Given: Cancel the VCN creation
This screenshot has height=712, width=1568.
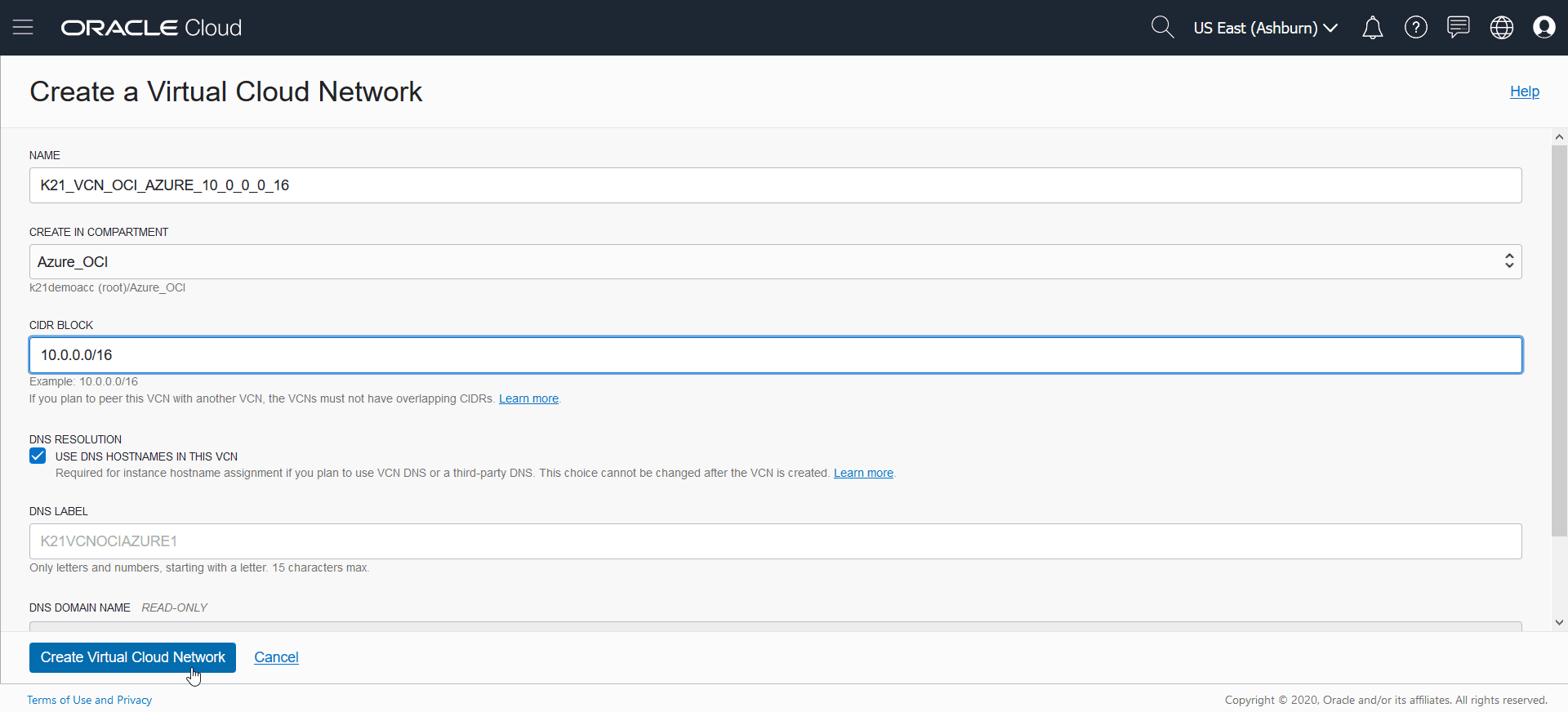Looking at the screenshot, I should click(276, 657).
